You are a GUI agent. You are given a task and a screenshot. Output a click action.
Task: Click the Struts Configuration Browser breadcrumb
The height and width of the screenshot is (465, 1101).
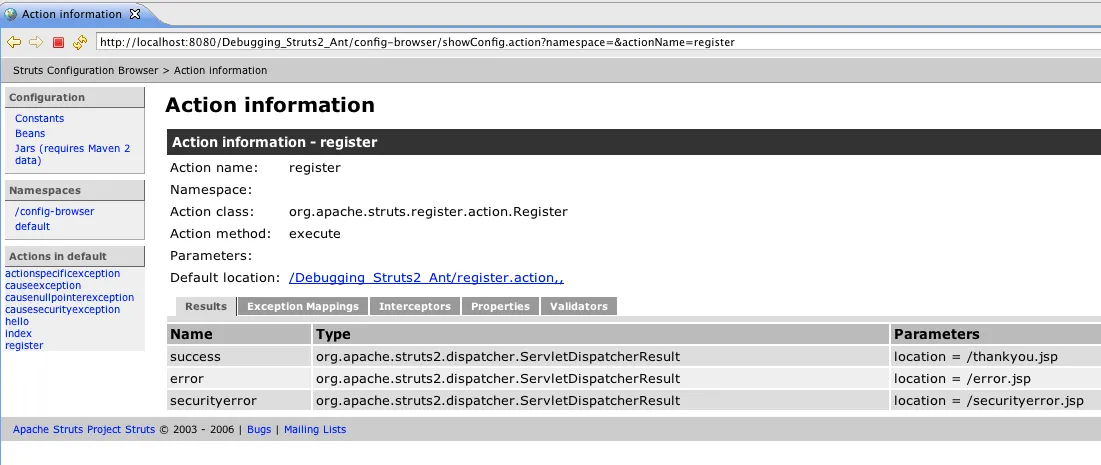85,71
